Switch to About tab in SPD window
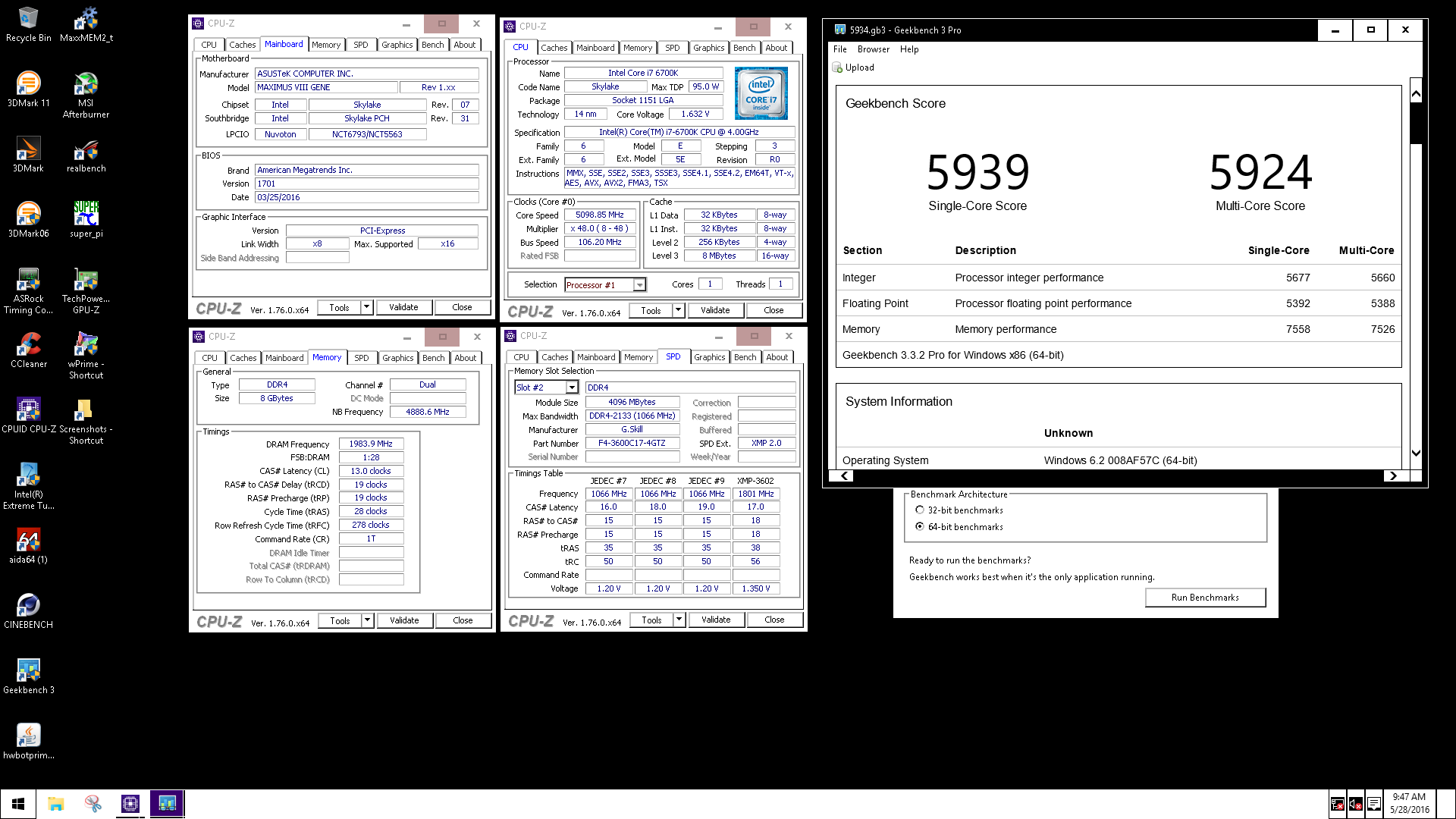The image size is (1456, 819). pos(777,357)
